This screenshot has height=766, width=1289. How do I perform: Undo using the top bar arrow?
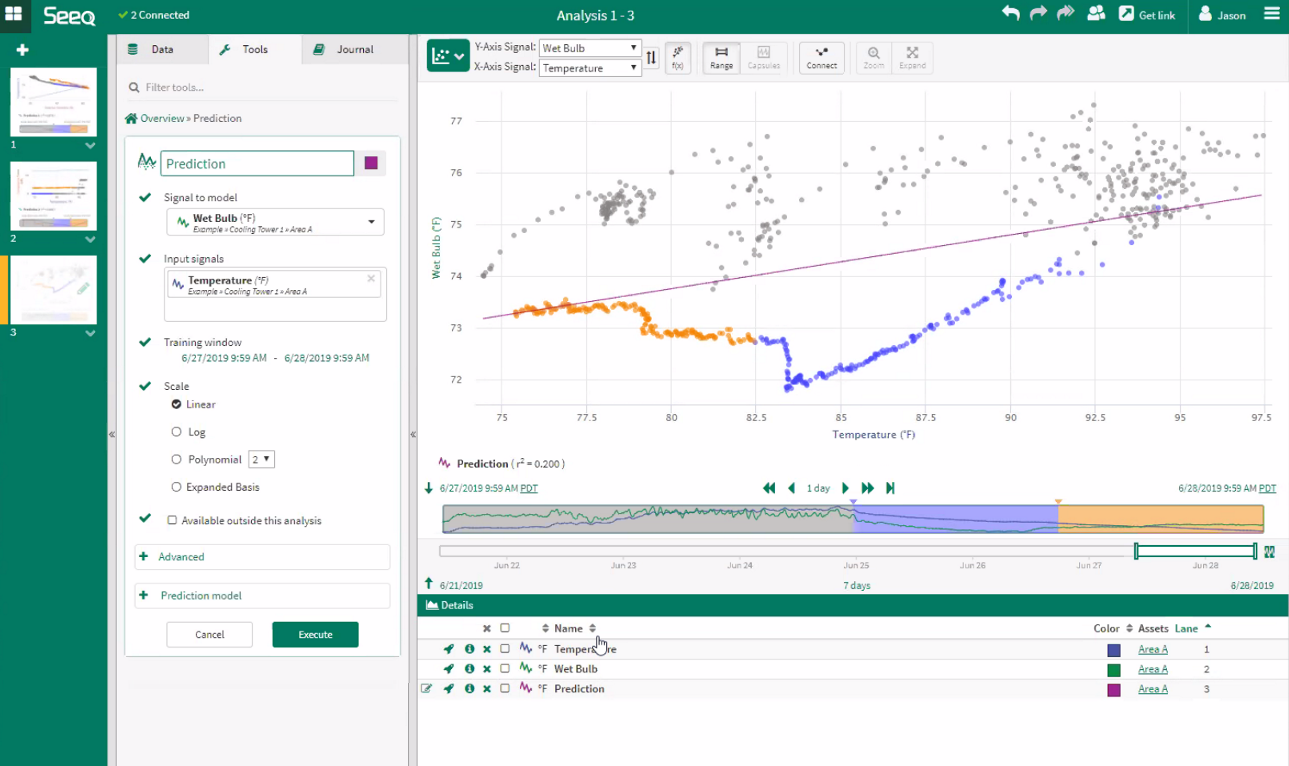[x=1011, y=14]
